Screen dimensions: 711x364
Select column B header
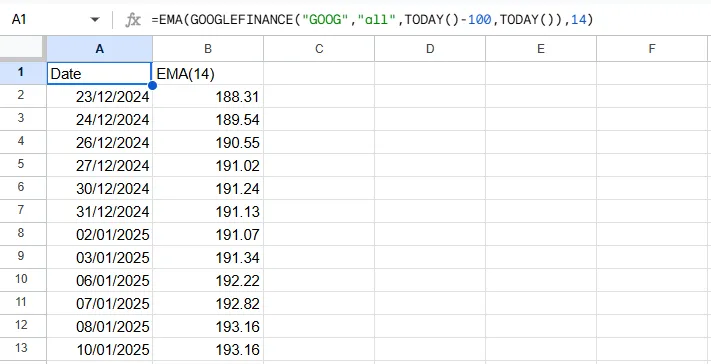(x=208, y=49)
